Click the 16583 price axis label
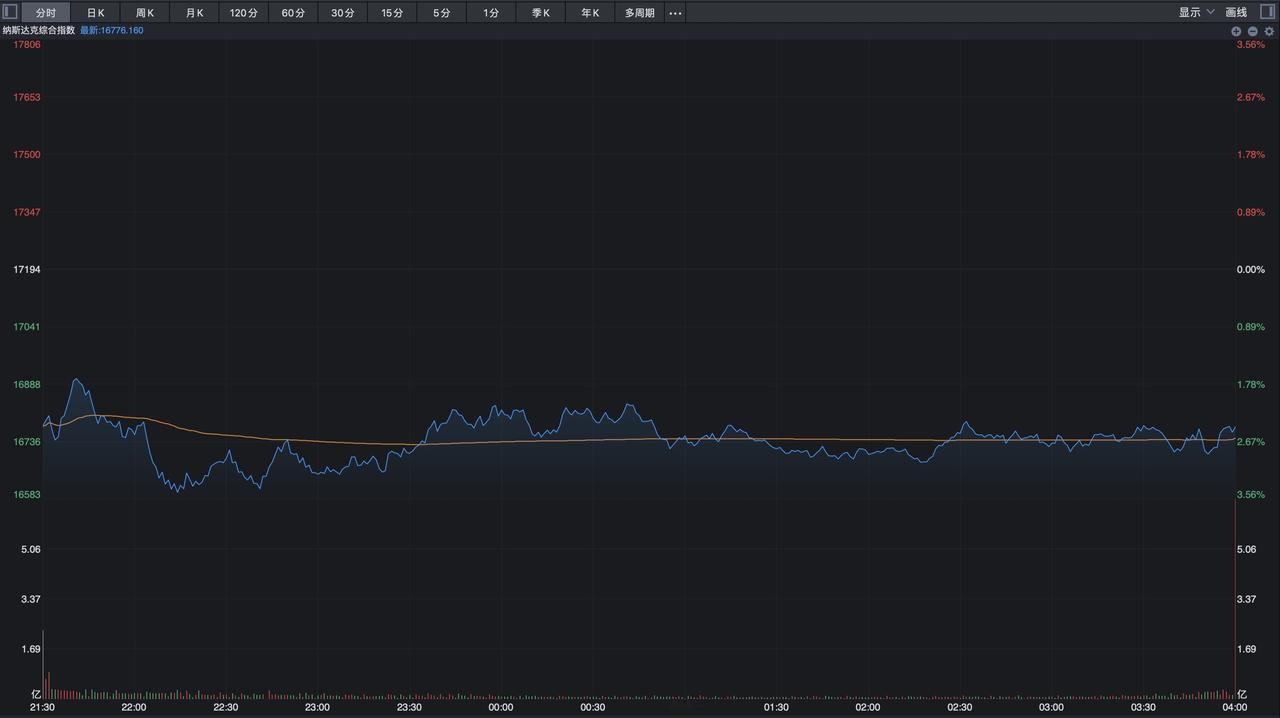The image size is (1280, 718). (x=27, y=495)
